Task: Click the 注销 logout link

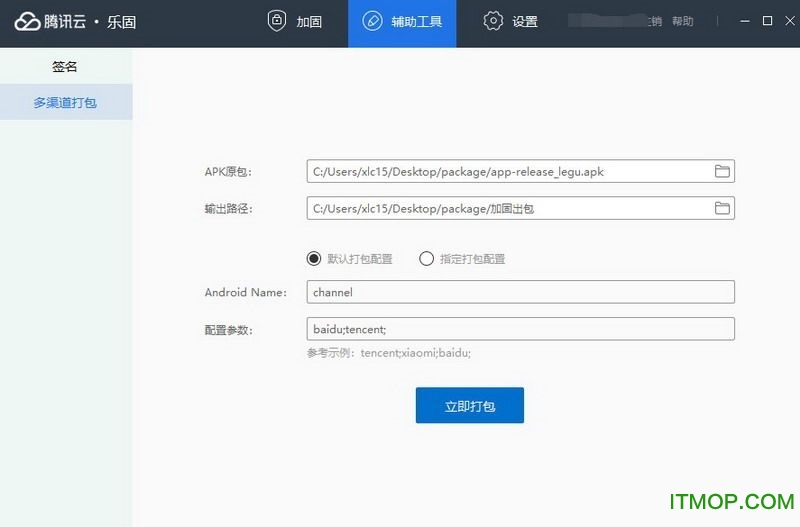Action: pyautogui.click(x=655, y=22)
